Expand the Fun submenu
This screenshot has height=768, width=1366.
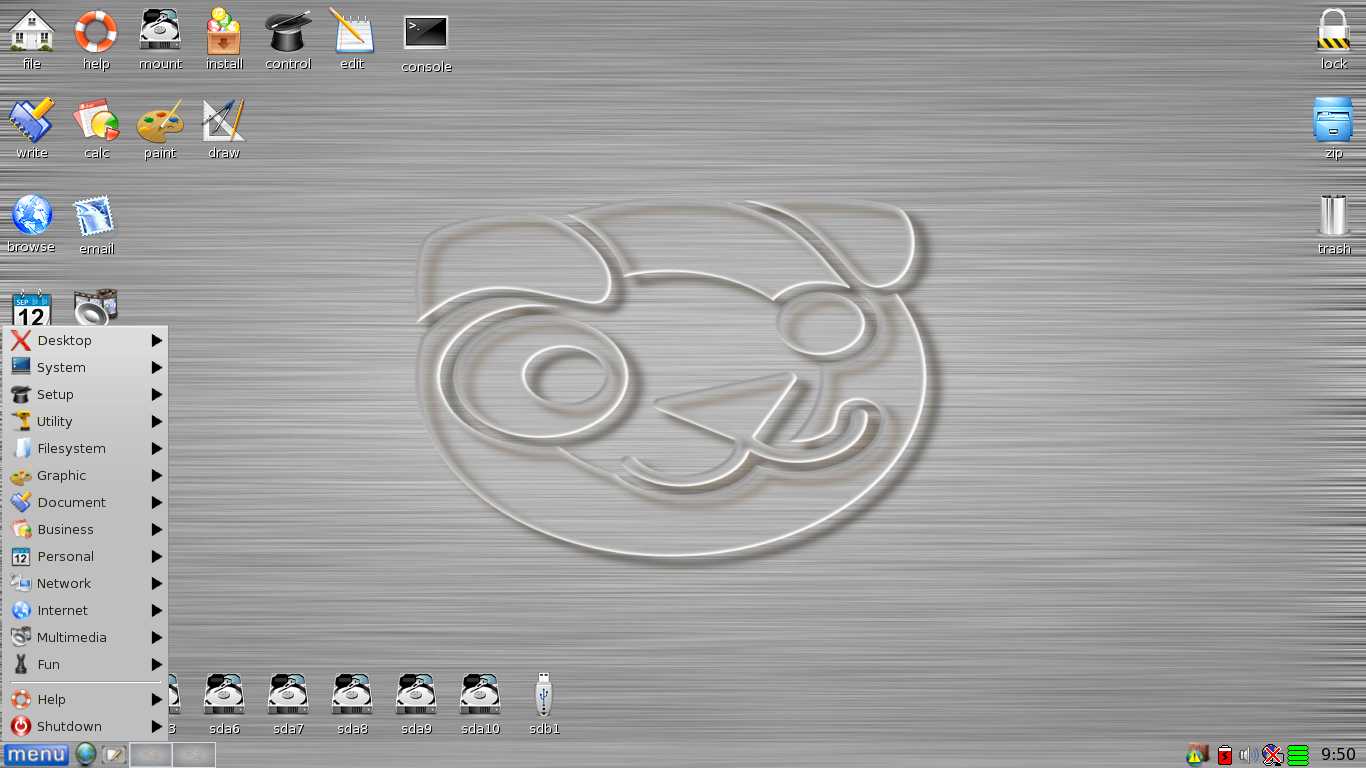coord(86,665)
